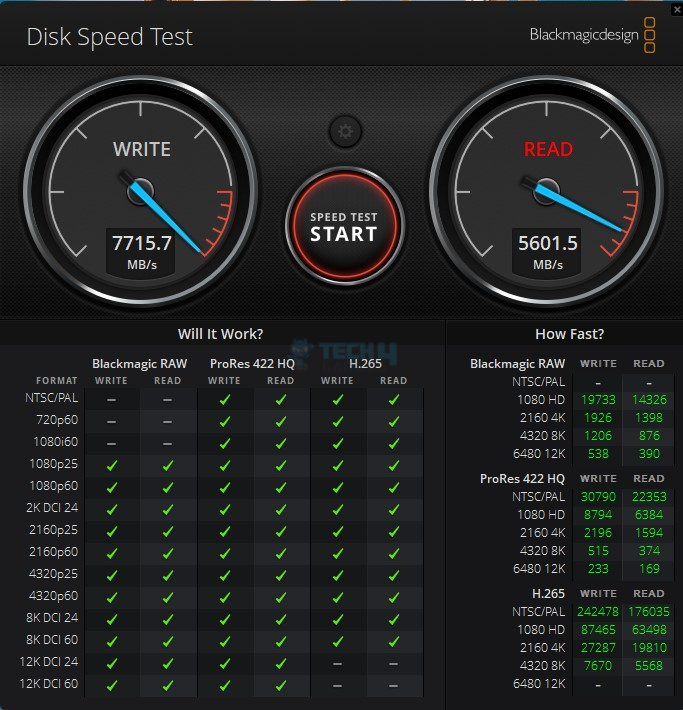This screenshot has width=683, height=710.
Task: Click H.265 write dash for 12K DCI 24
Action: [337, 664]
